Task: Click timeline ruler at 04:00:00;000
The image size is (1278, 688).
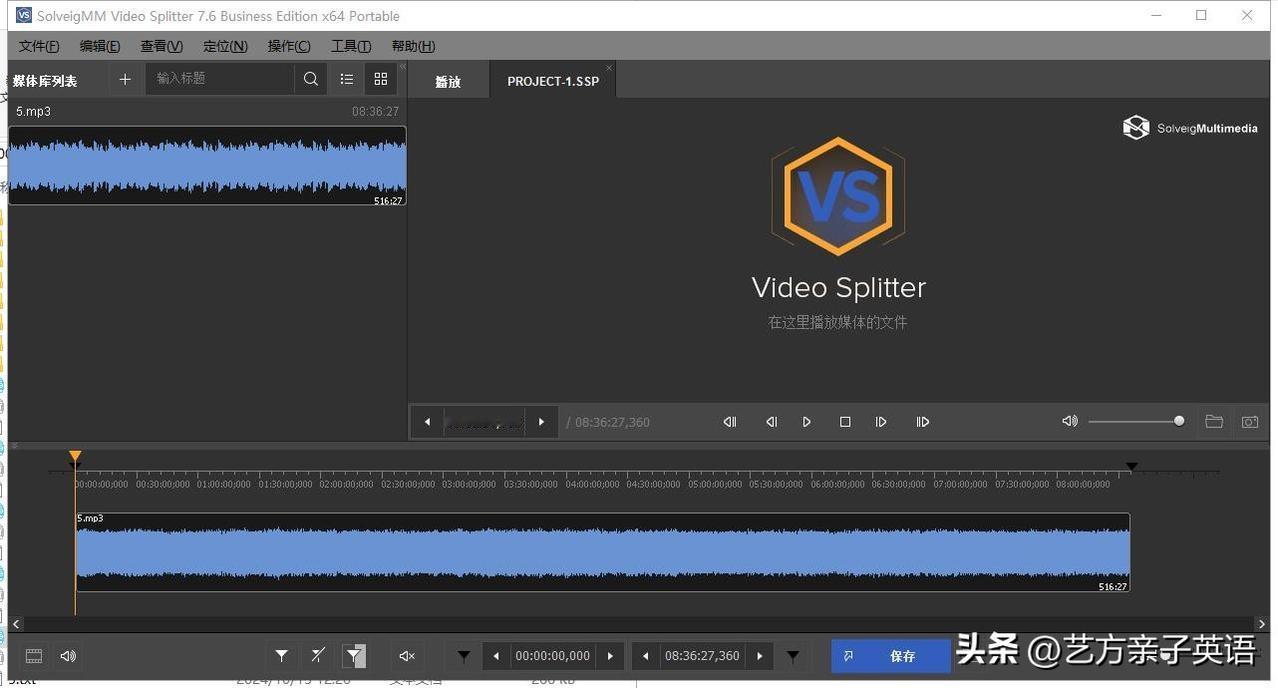Action: (x=592, y=484)
